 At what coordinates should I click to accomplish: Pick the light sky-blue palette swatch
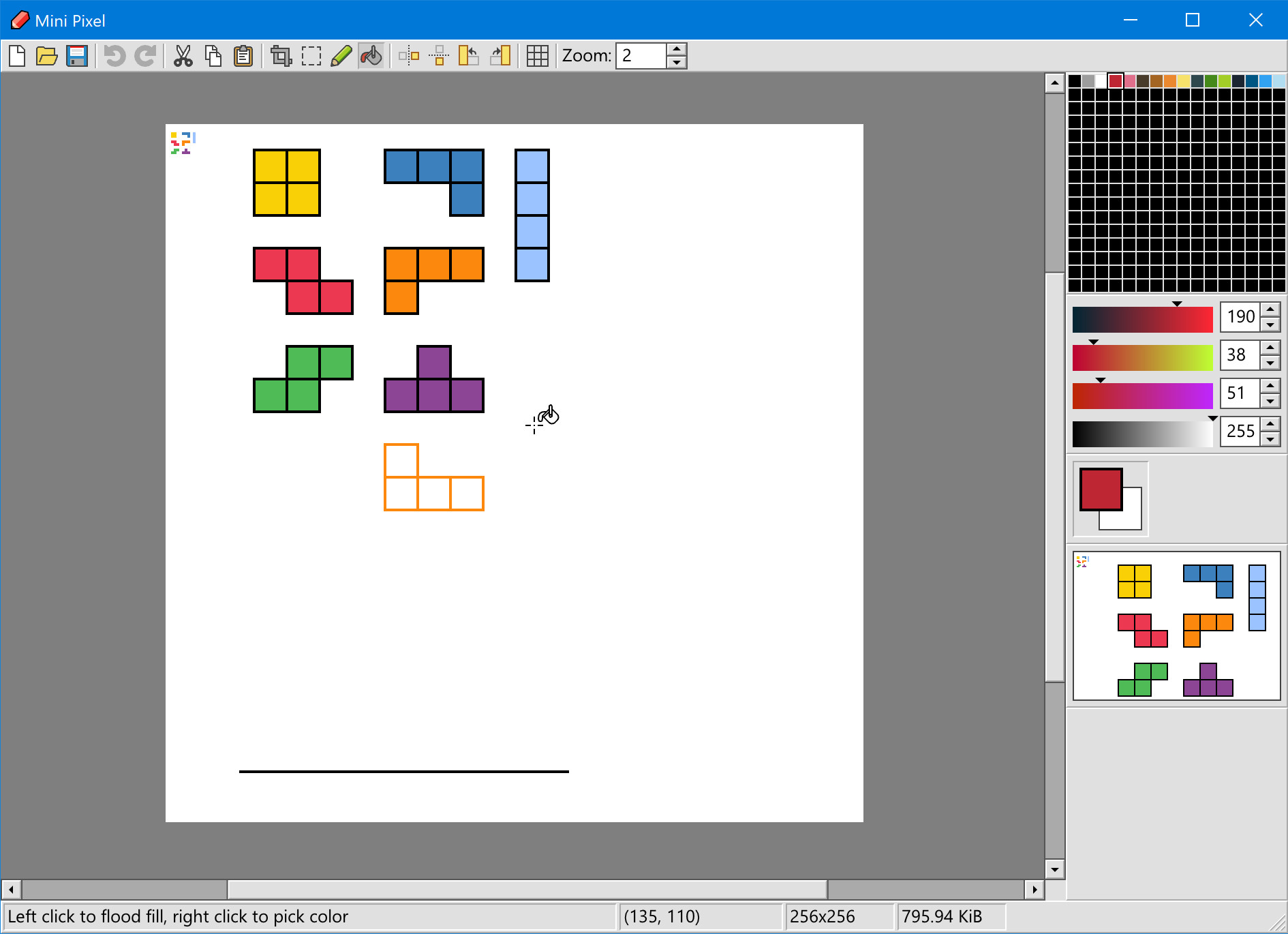coord(1279,81)
